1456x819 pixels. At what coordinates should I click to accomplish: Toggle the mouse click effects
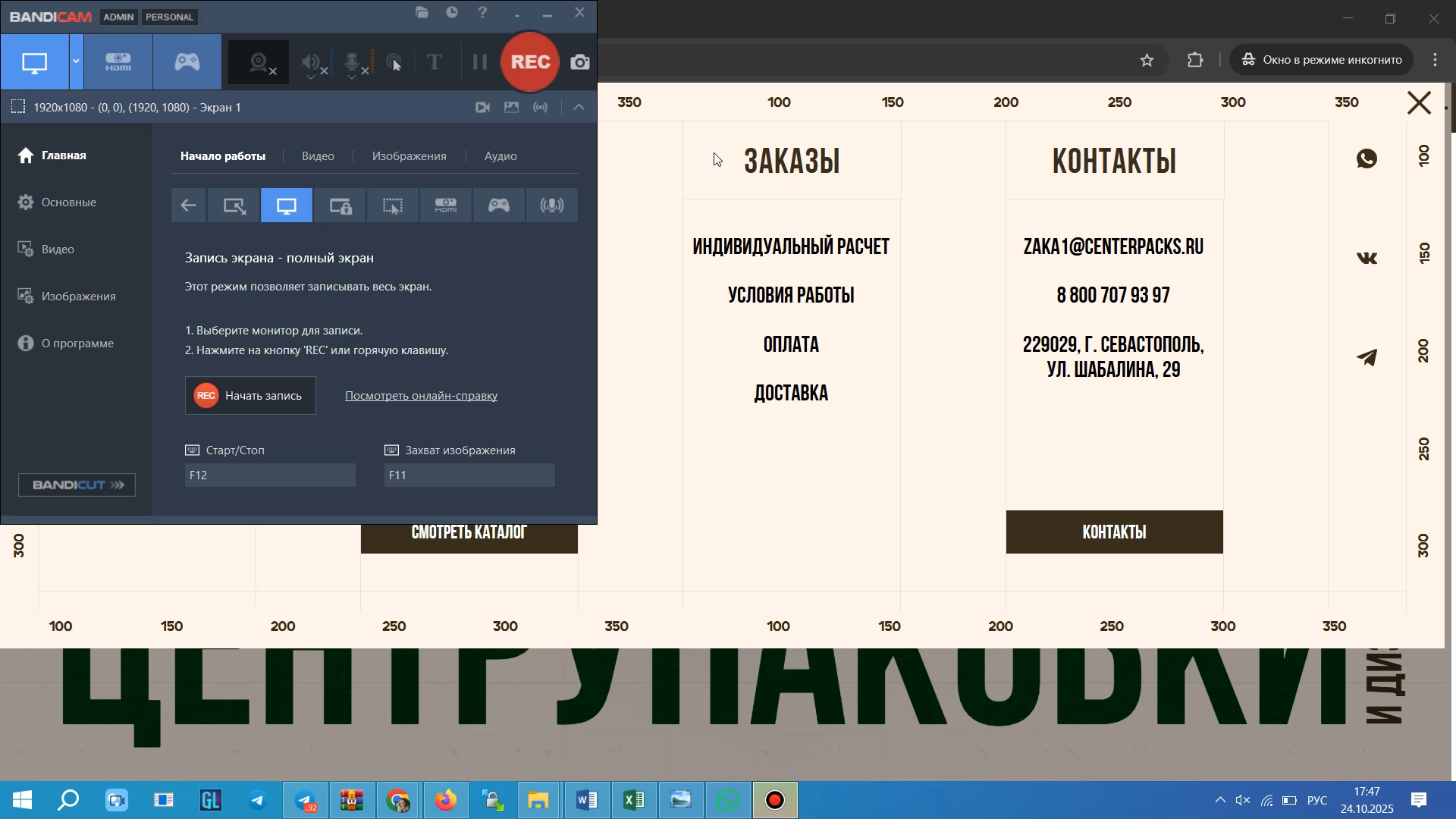pyautogui.click(x=394, y=62)
